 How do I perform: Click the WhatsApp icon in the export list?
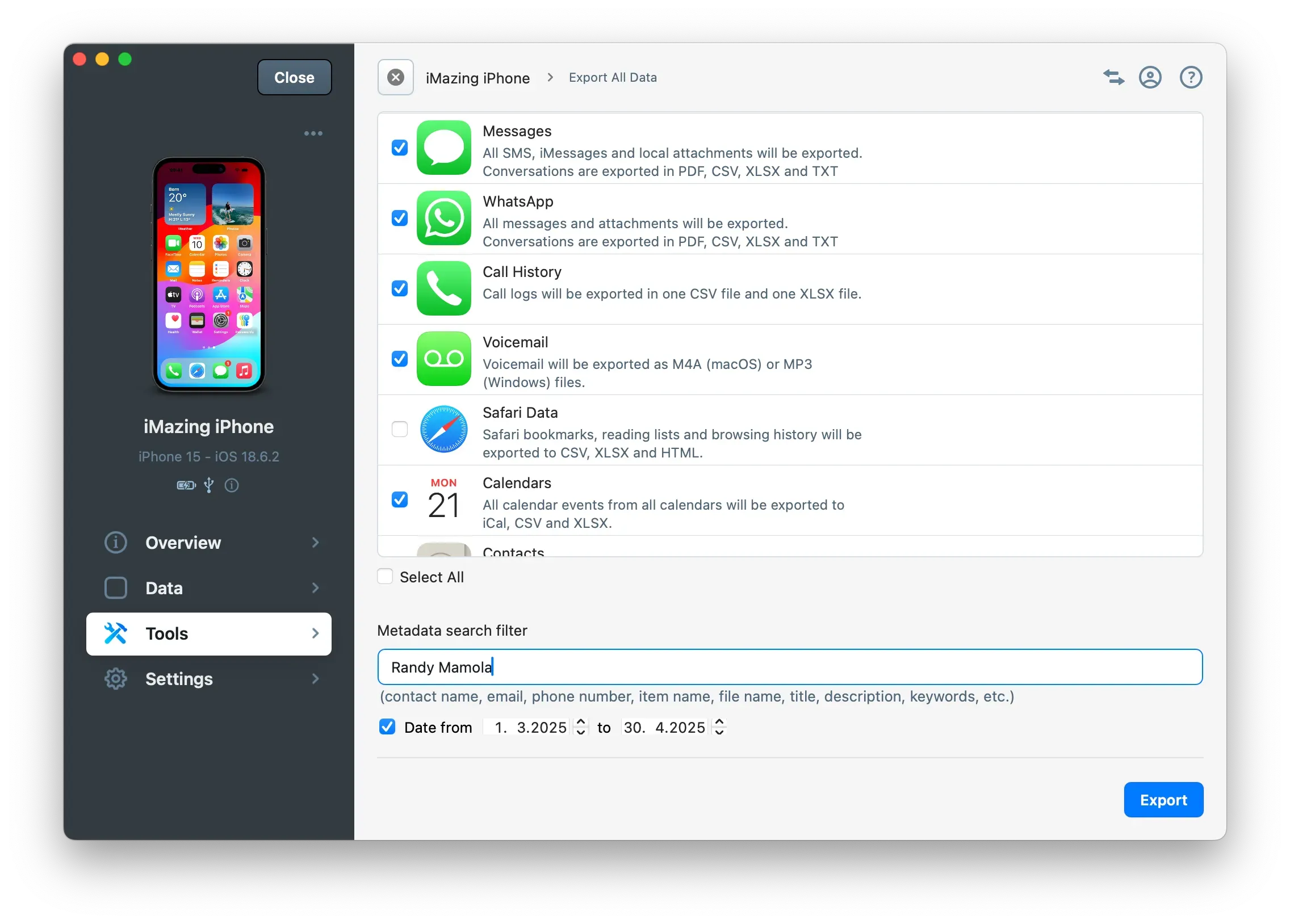tap(443, 219)
